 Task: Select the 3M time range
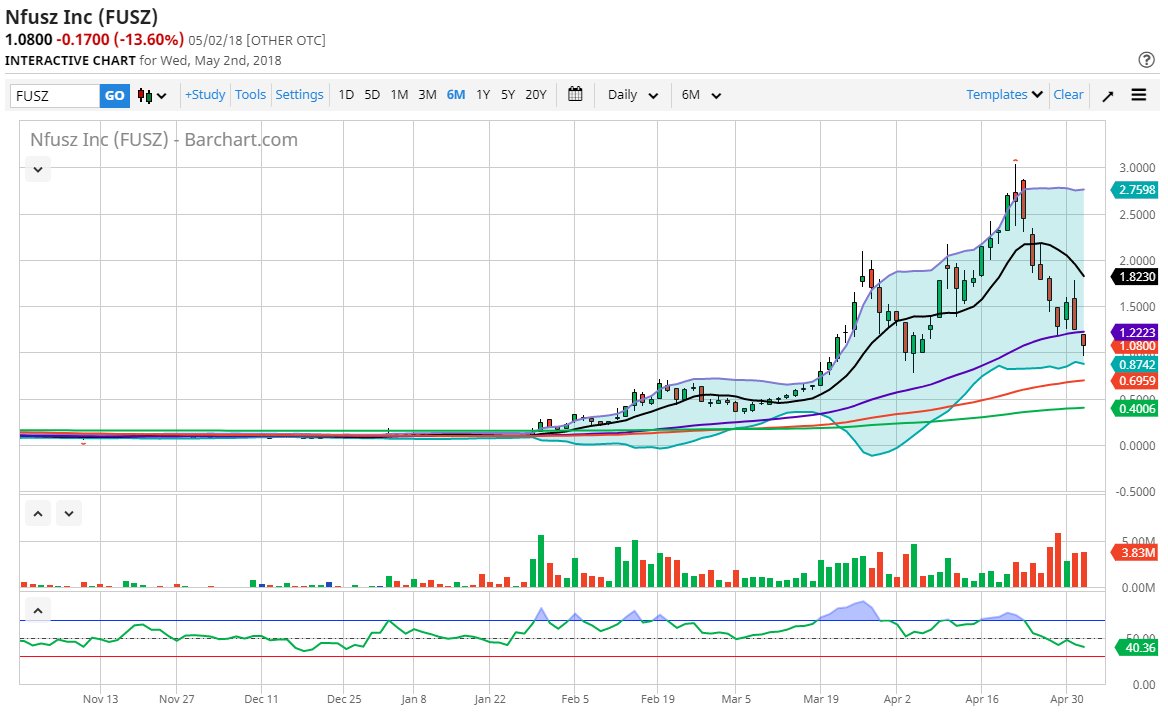point(428,95)
